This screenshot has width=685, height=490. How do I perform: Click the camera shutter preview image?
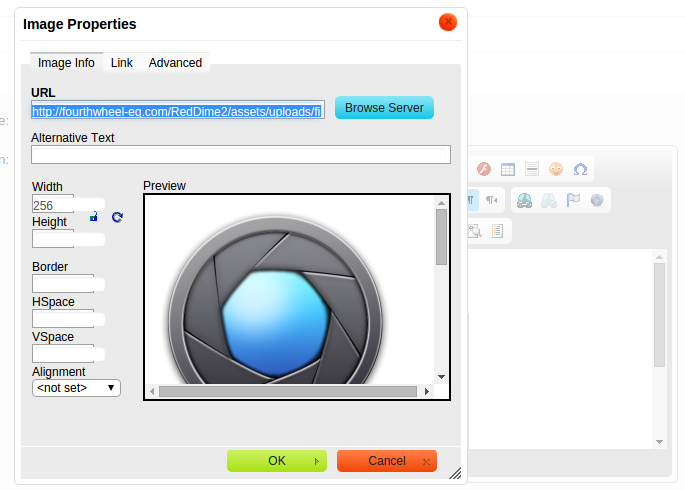[276, 300]
